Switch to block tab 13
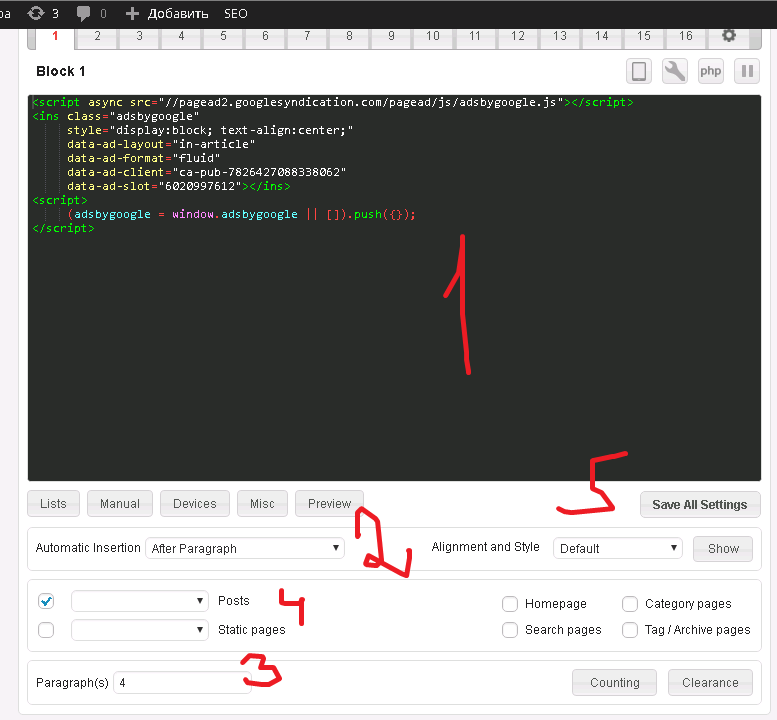The height and width of the screenshot is (720, 777). [x=560, y=36]
